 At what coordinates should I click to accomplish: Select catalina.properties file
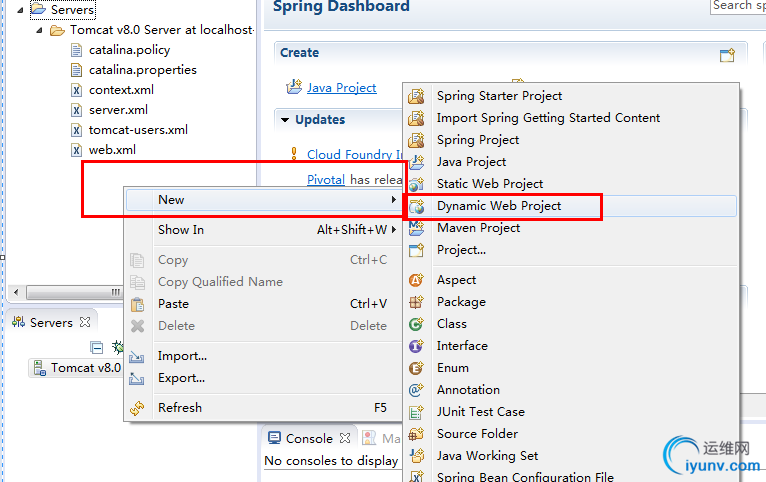click(143, 70)
